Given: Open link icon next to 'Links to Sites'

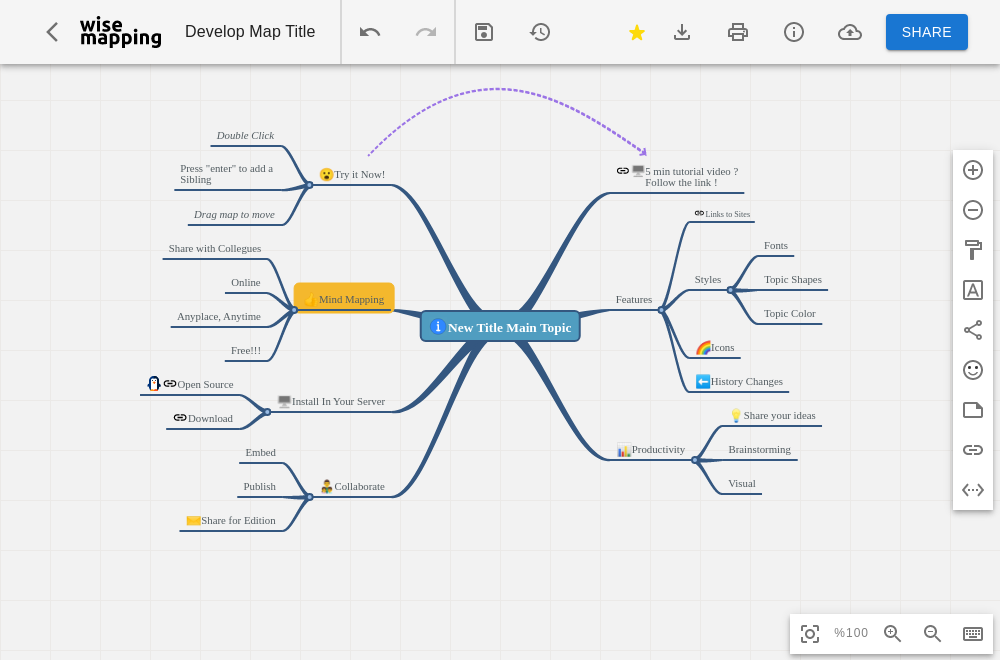Looking at the screenshot, I should tap(700, 214).
